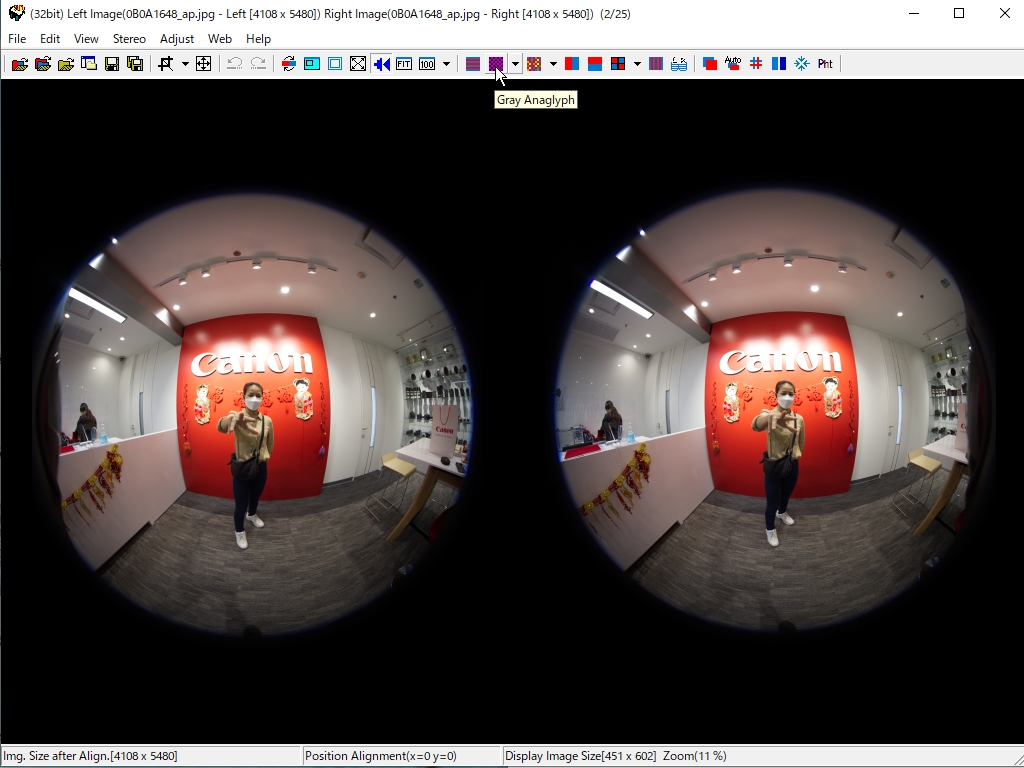The image size is (1024, 768).
Task: Click the two blue vertical bars icon
Action: pyautogui.click(x=778, y=63)
